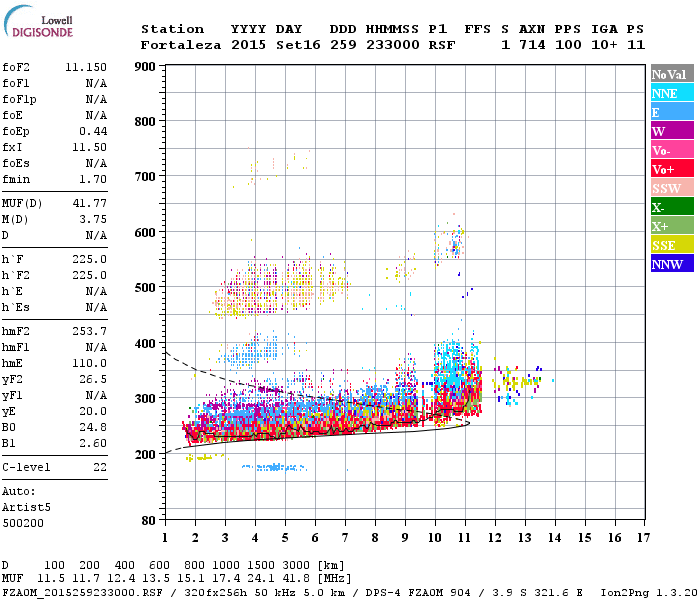
Task: Click the Artist5 text
Action: coord(26,508)
